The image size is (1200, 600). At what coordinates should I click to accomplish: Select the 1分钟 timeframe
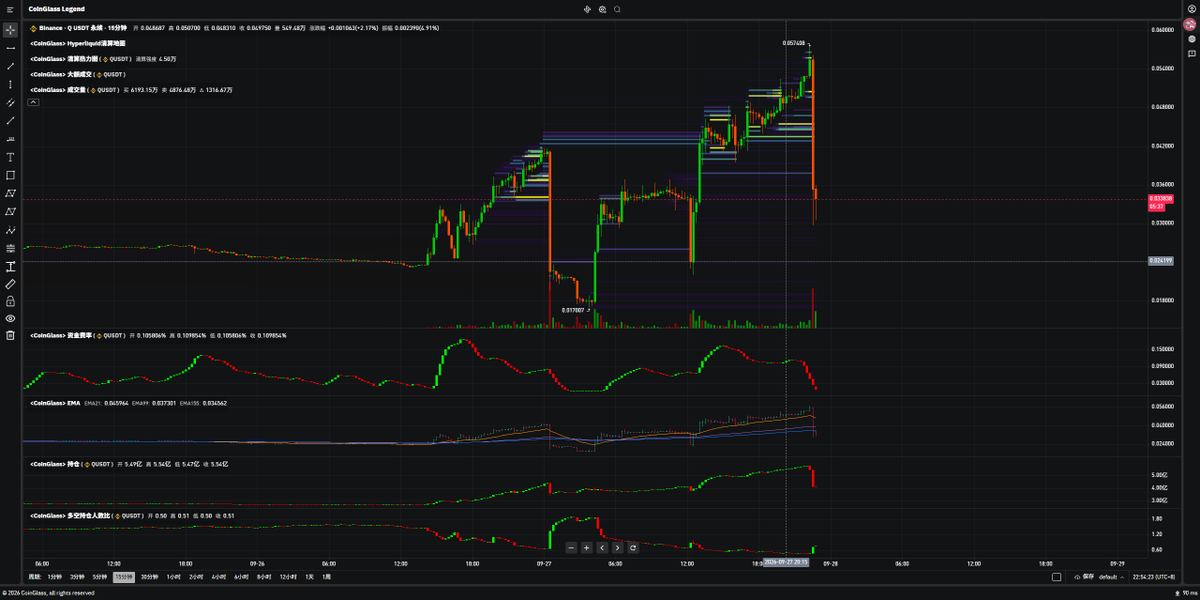point(55,577)
